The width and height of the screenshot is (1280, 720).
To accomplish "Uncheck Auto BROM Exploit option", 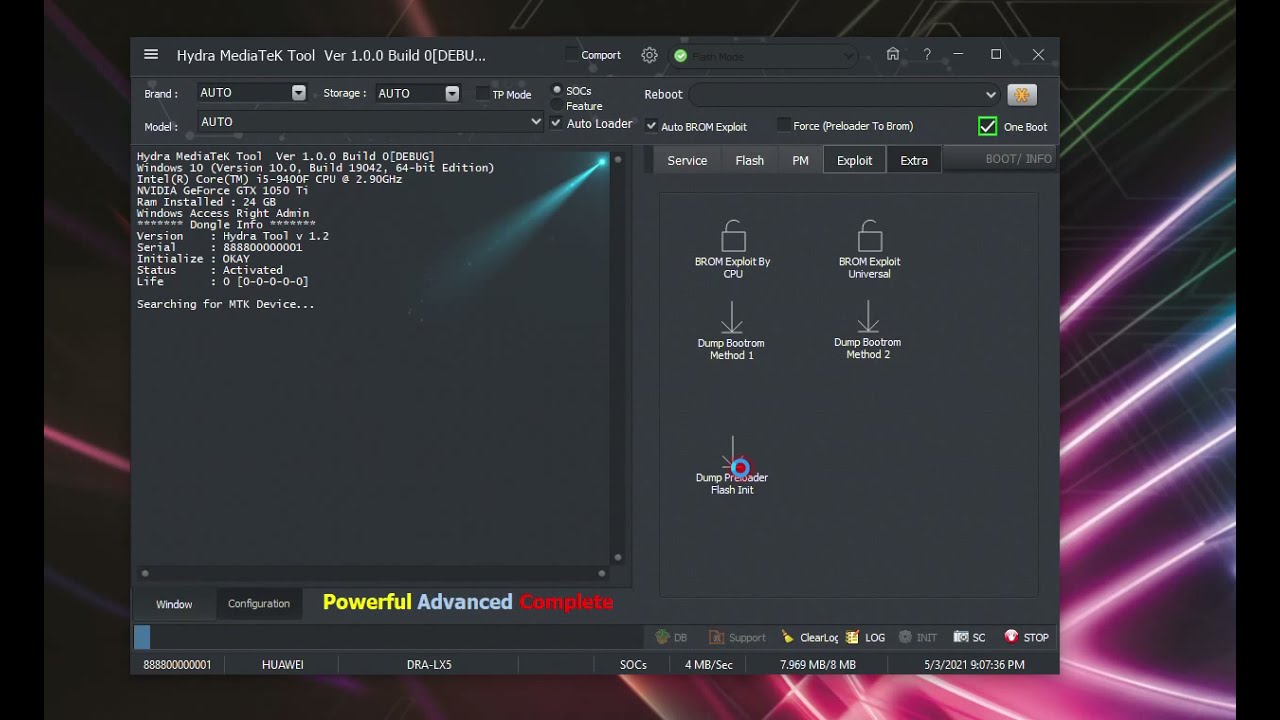I will (652, 126).
